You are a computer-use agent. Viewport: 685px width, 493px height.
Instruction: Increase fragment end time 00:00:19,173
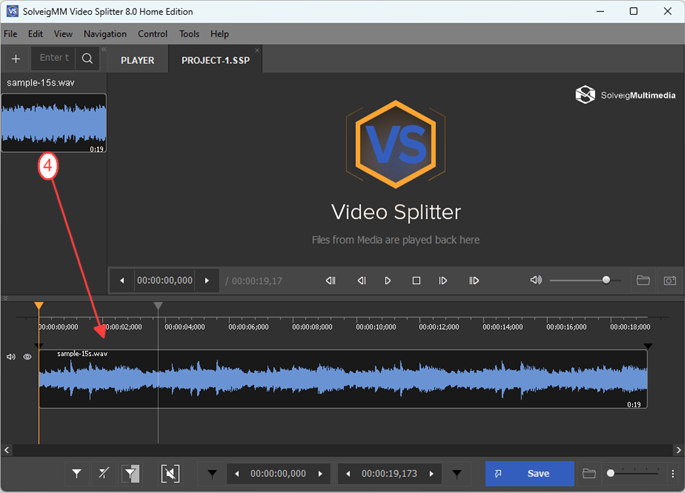(x=432, y=474)
